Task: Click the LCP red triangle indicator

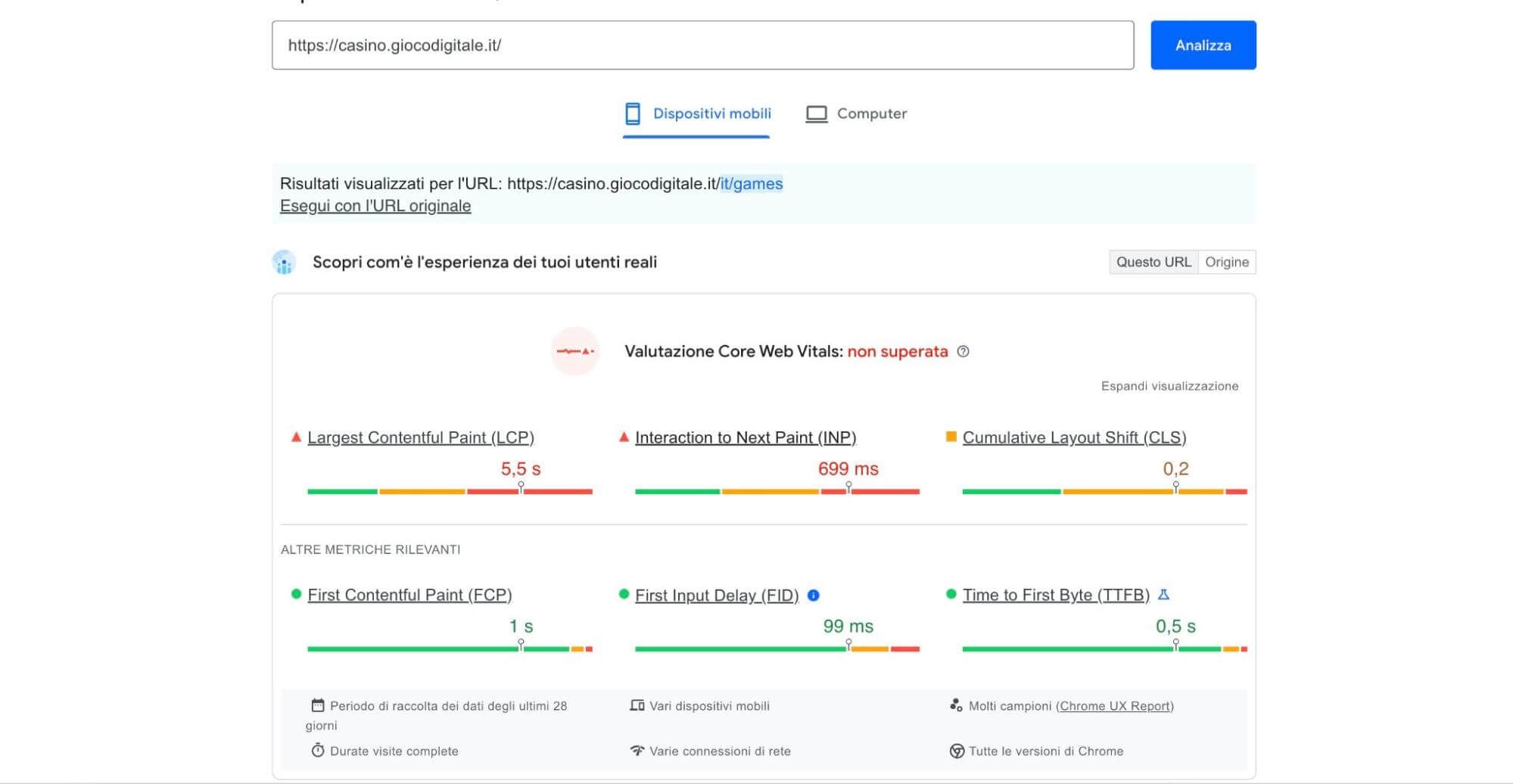Action: click(x=296, y=437)
